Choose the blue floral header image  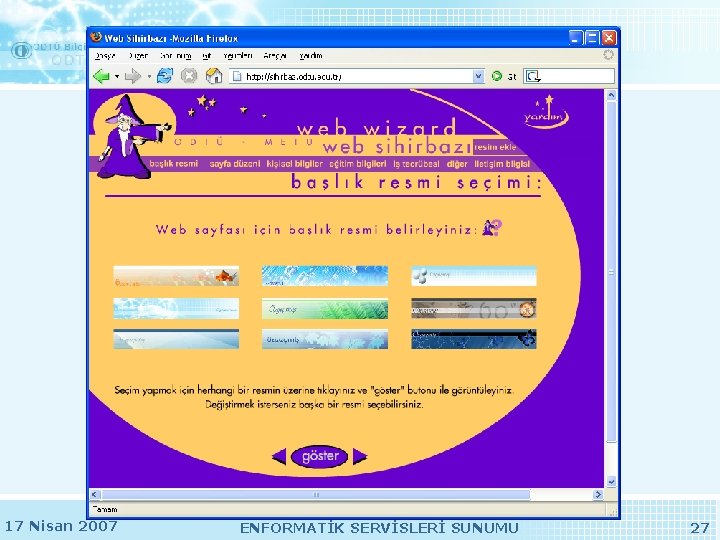(x=325, y=276)
